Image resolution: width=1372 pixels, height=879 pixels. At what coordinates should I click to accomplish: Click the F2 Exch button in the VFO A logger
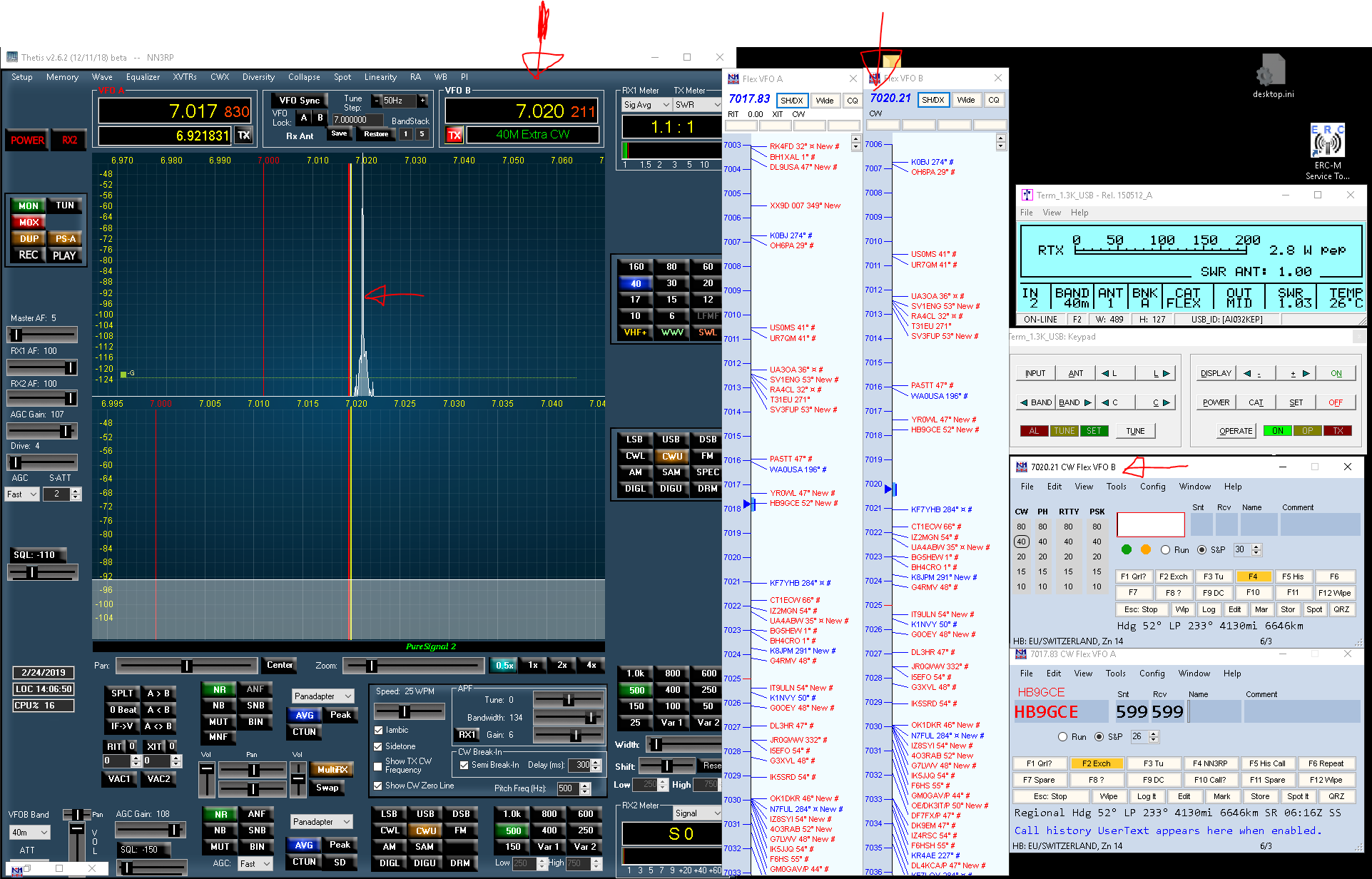[x=1096, y=763]
